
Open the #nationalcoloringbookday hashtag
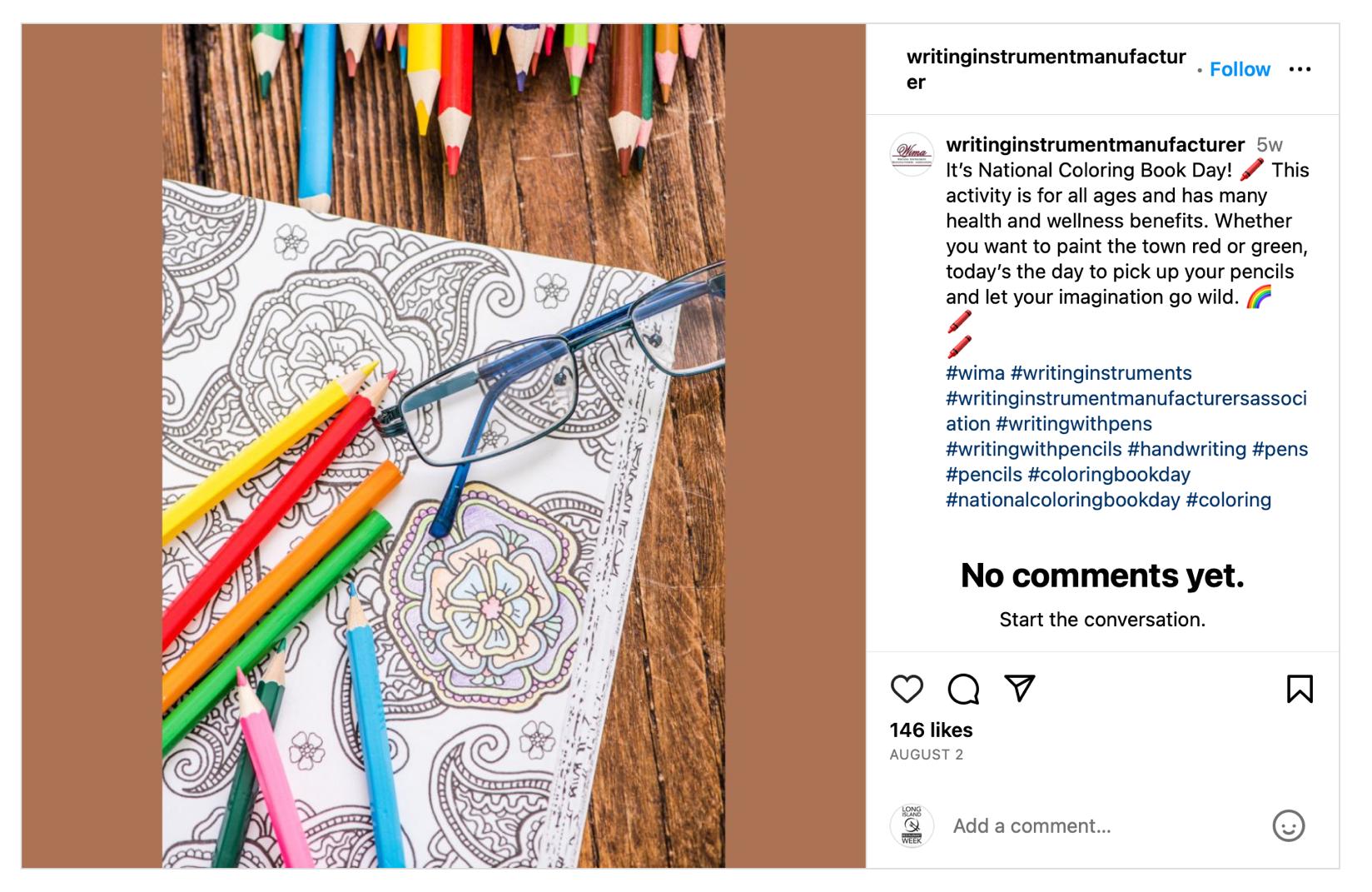tap(1062, 500)
